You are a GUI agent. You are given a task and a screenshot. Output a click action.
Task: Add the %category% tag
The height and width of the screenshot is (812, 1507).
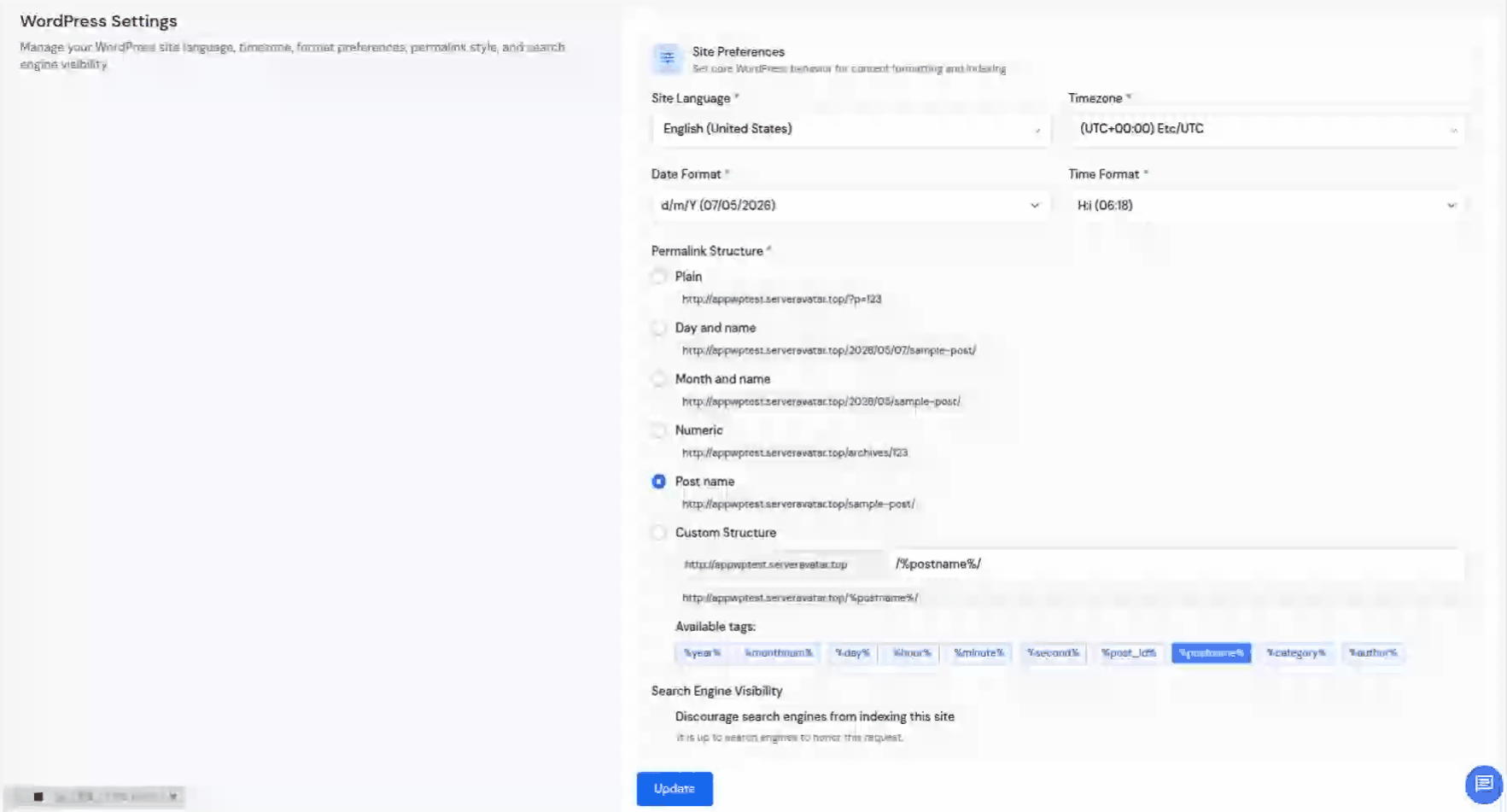pos(1295,653)
